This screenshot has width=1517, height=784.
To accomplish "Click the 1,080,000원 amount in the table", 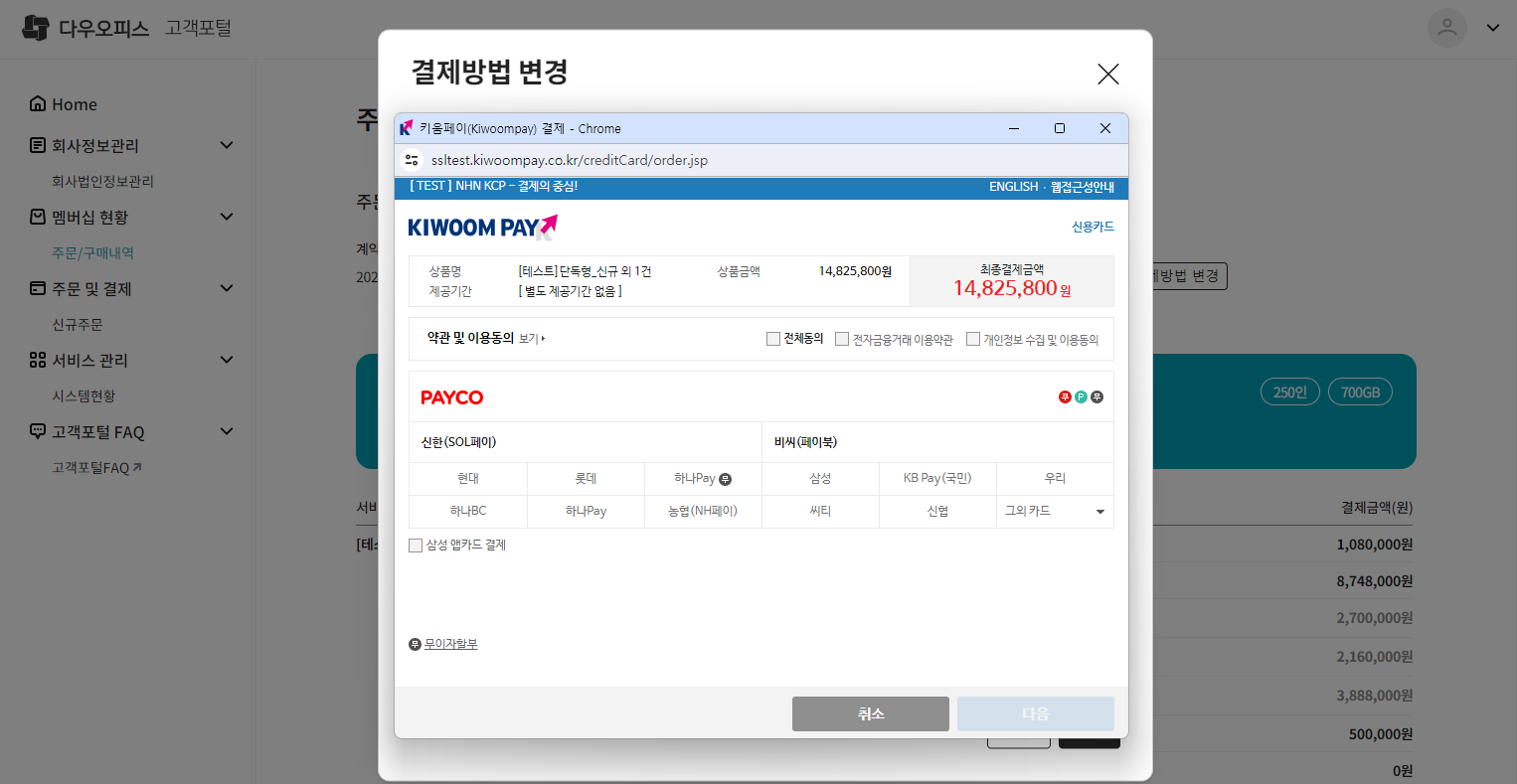I will coord(1375,546).
